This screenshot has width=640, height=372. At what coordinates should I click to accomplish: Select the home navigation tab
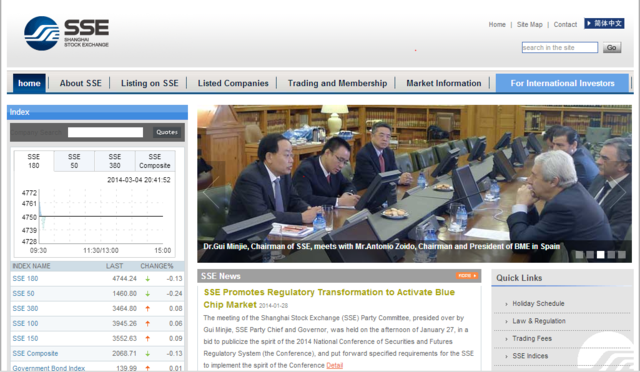tap(29, 83)
